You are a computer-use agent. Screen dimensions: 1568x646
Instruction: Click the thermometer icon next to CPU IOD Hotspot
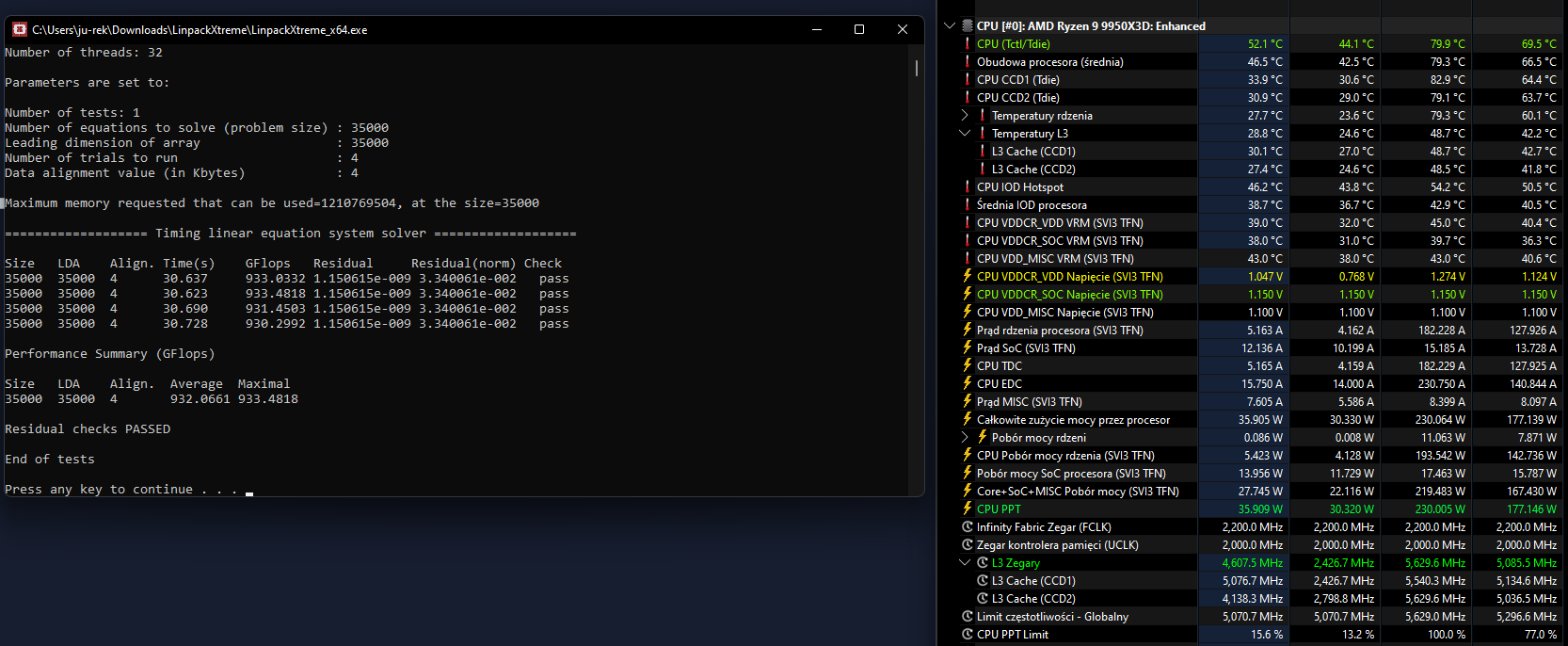pyautogui.click(x=968, y=187)
